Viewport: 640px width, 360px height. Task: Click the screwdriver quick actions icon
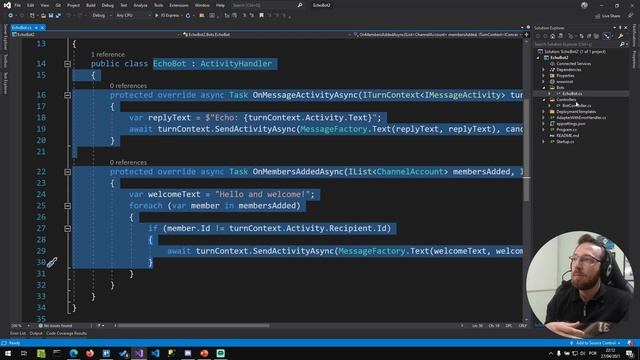pos(52,262)
